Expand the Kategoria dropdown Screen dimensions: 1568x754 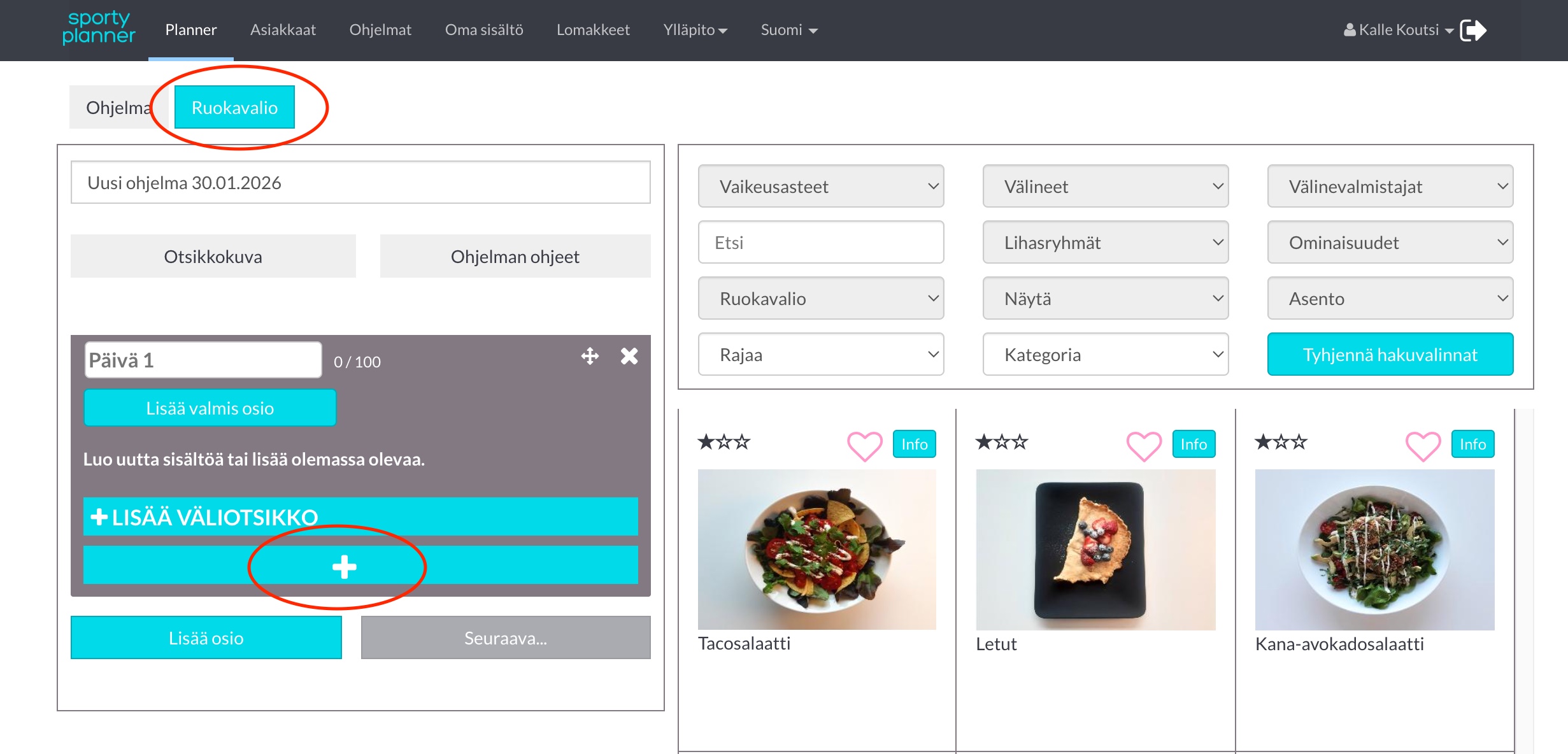(x=1105, y=355)
